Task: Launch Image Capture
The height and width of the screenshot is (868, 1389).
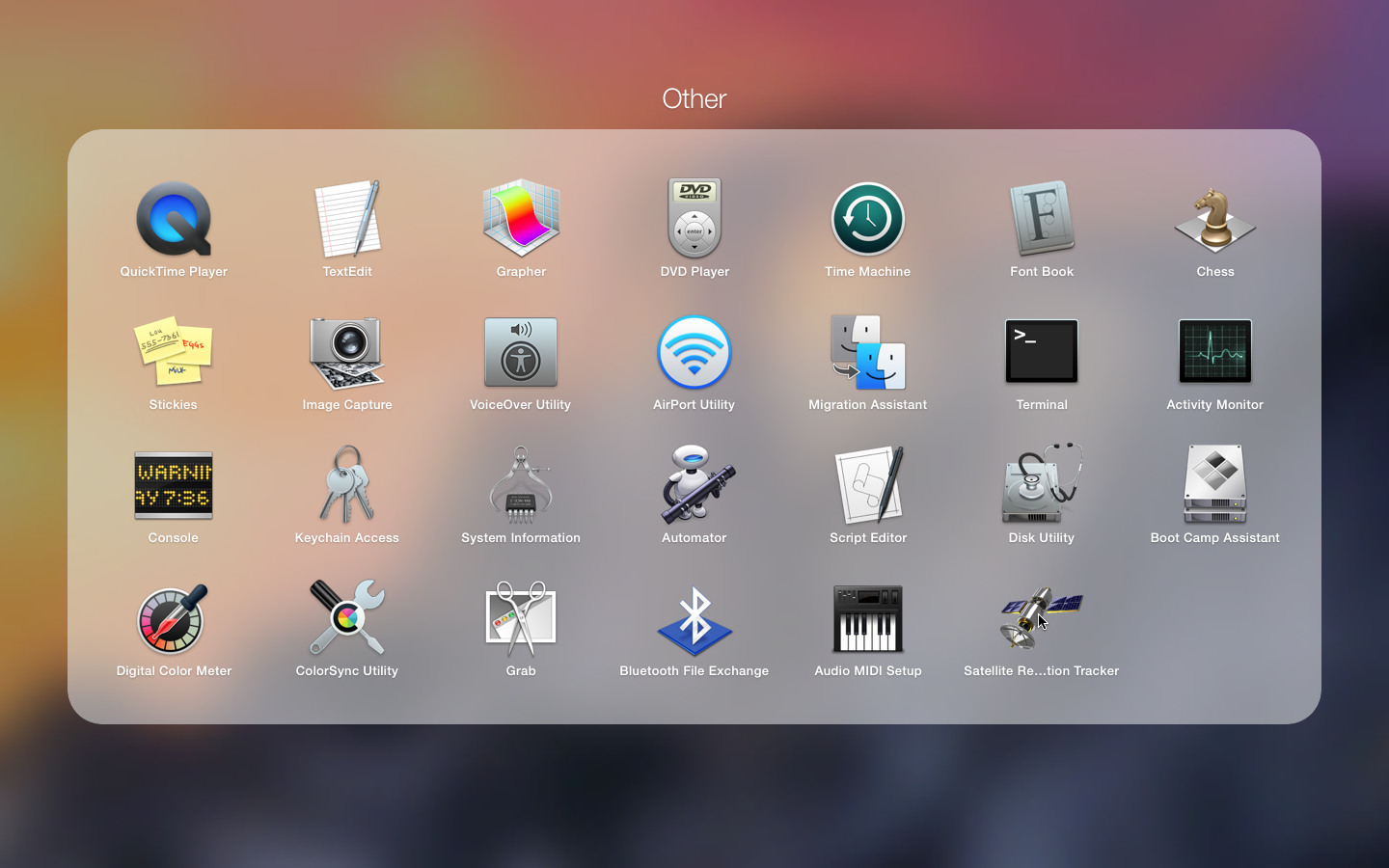Action: pos(347,353)
